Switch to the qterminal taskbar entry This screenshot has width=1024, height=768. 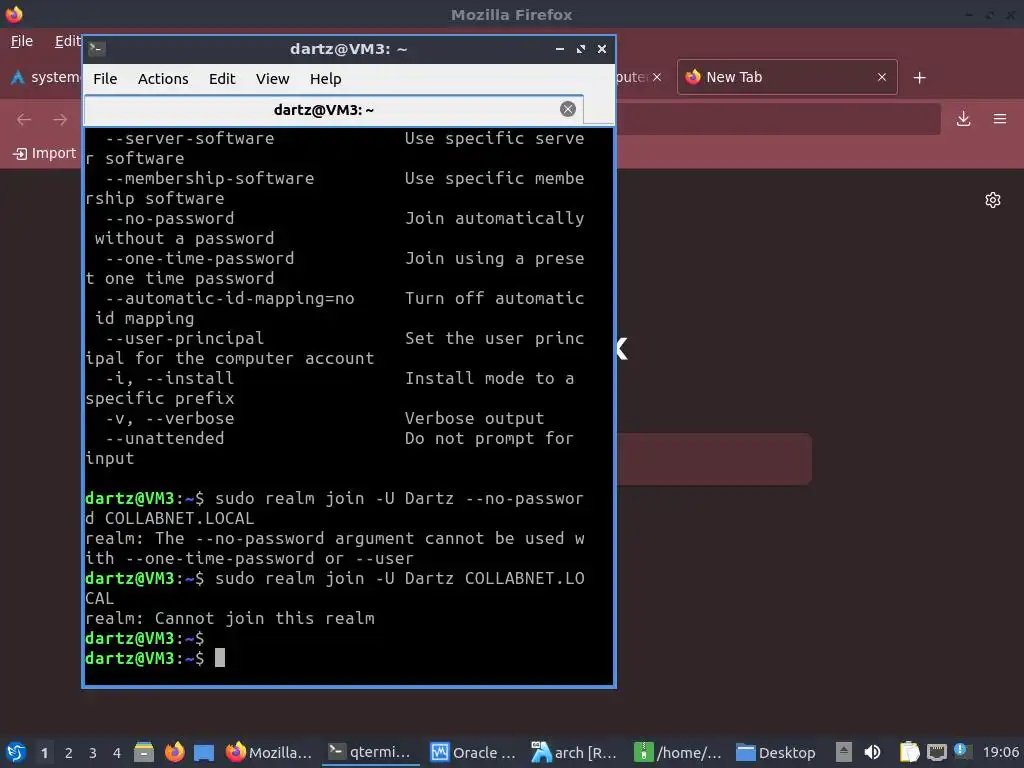pyautogui.click(x=370, y=752)
